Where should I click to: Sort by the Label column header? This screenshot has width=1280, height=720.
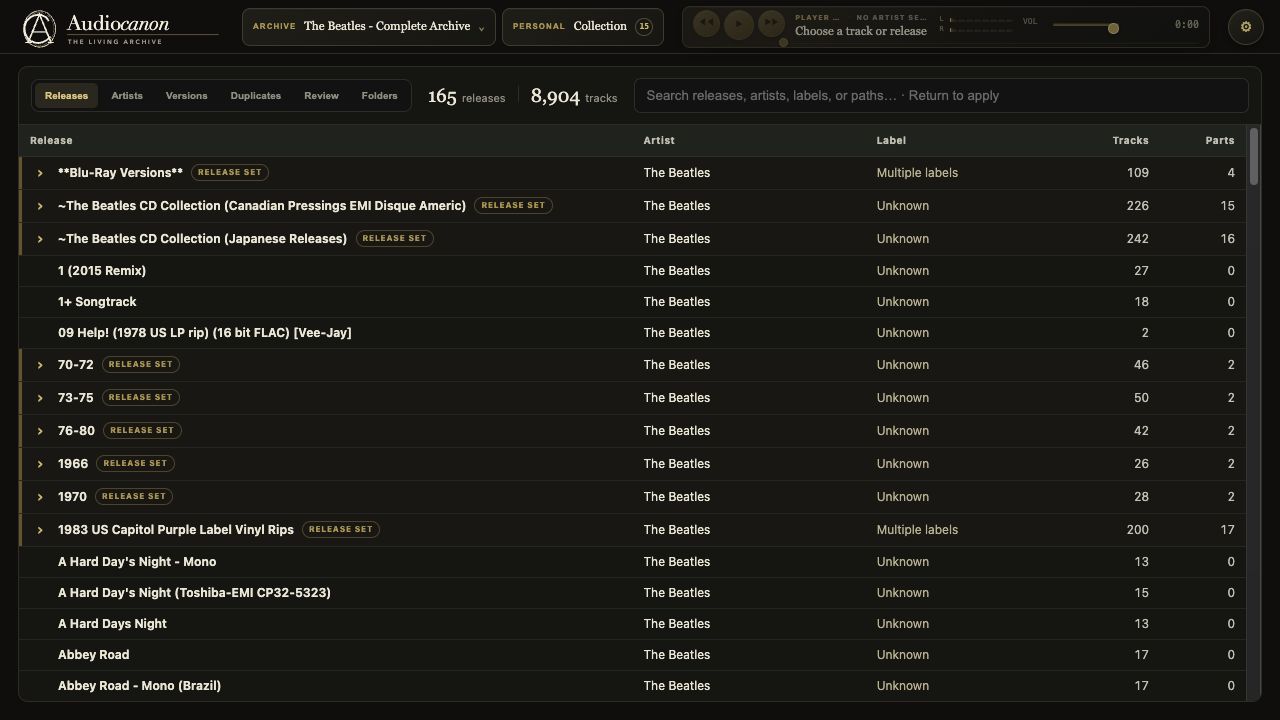point(891,140)
